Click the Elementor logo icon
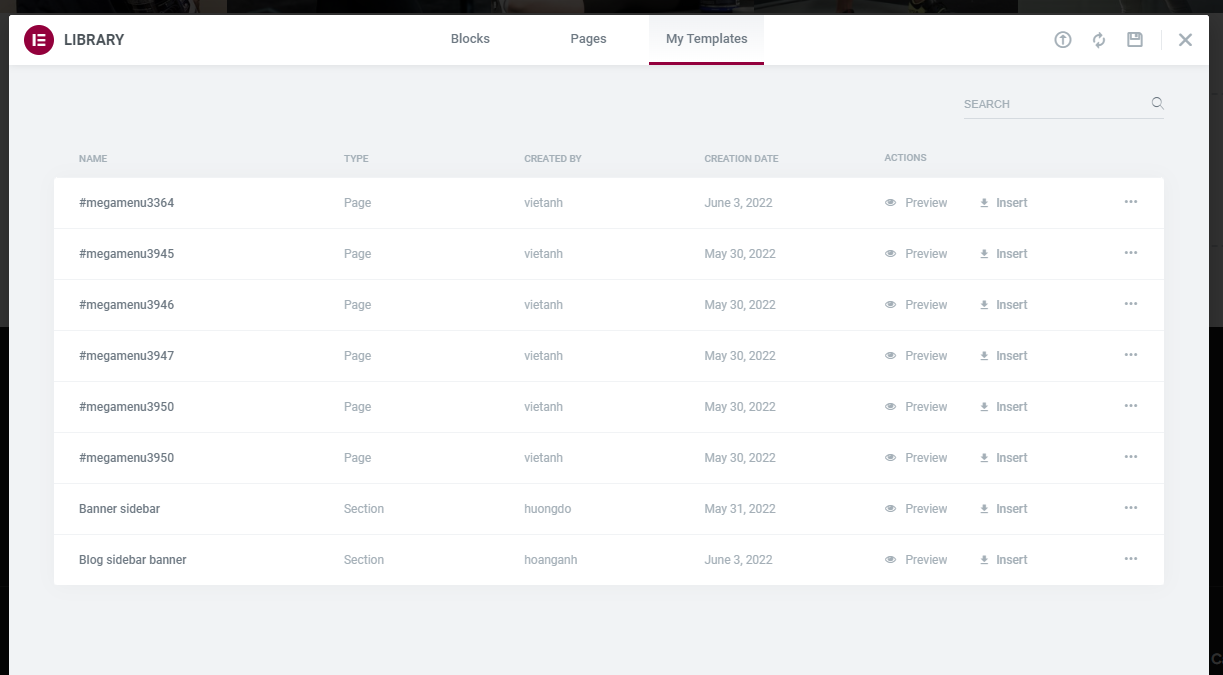 39,40
